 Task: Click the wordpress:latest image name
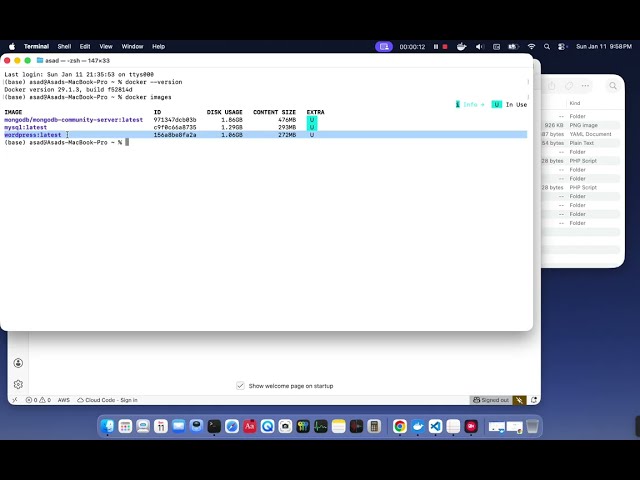[33, 135]
